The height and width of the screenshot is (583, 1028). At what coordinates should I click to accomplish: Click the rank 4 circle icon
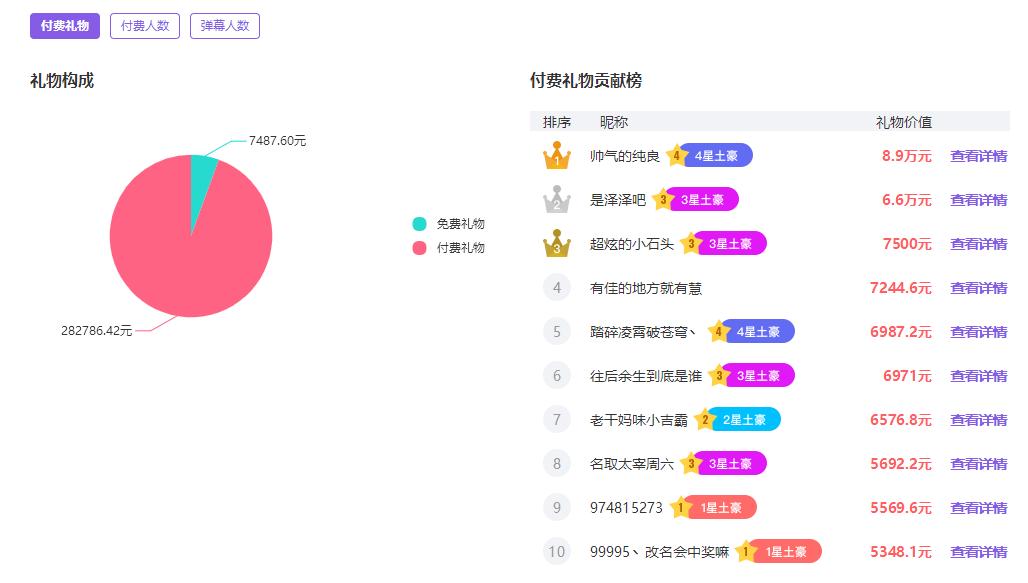click(556, 288)
